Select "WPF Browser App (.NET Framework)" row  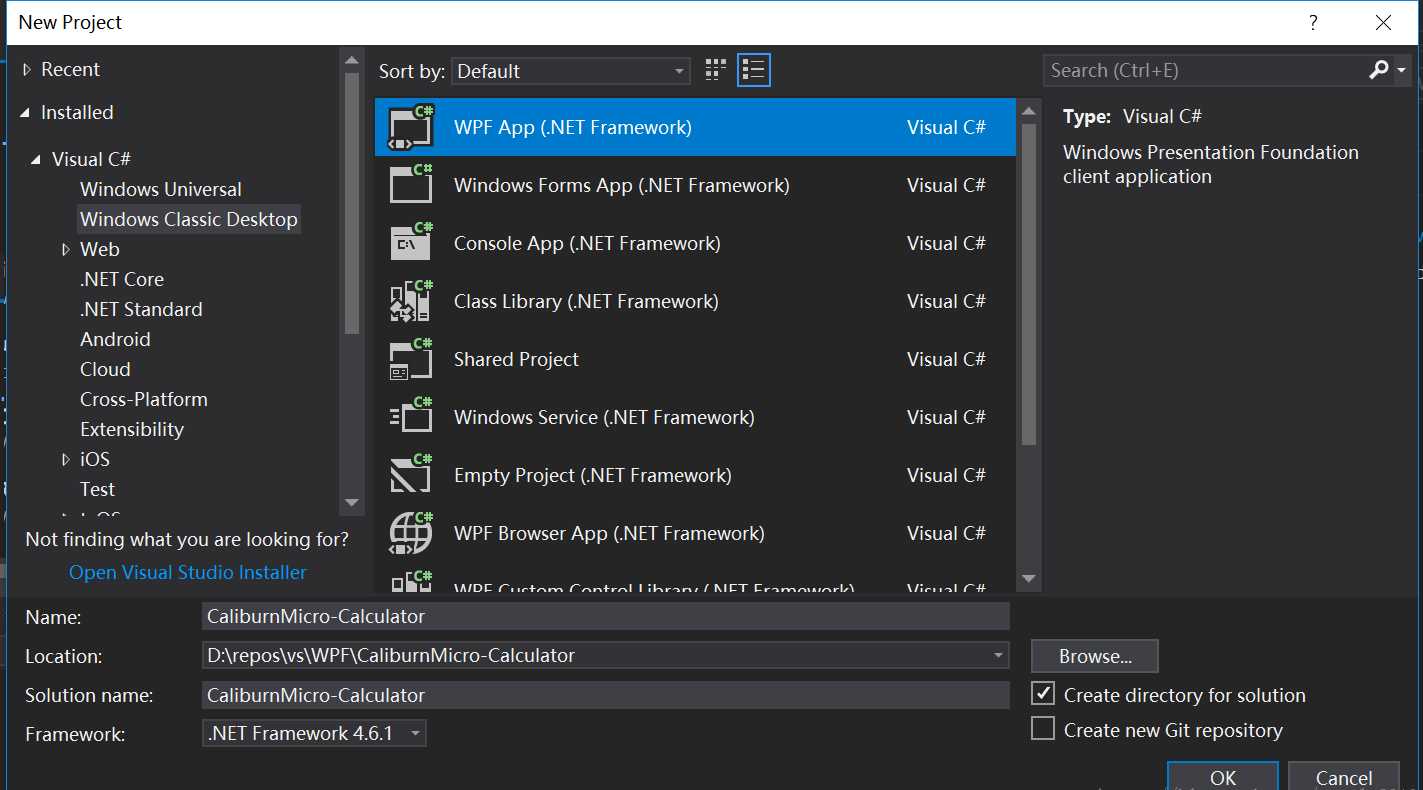[695, 533]
